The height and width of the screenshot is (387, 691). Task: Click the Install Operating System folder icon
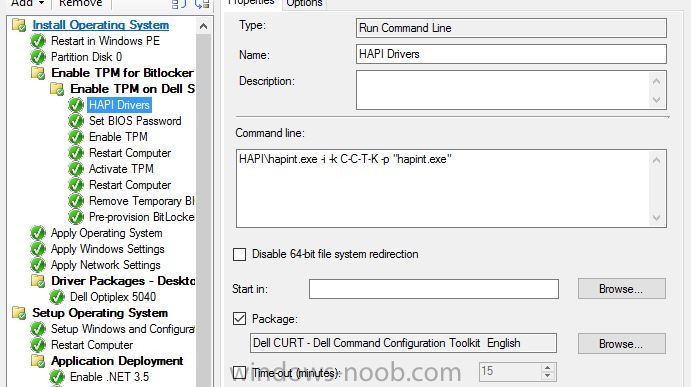(x=19, y=25)
